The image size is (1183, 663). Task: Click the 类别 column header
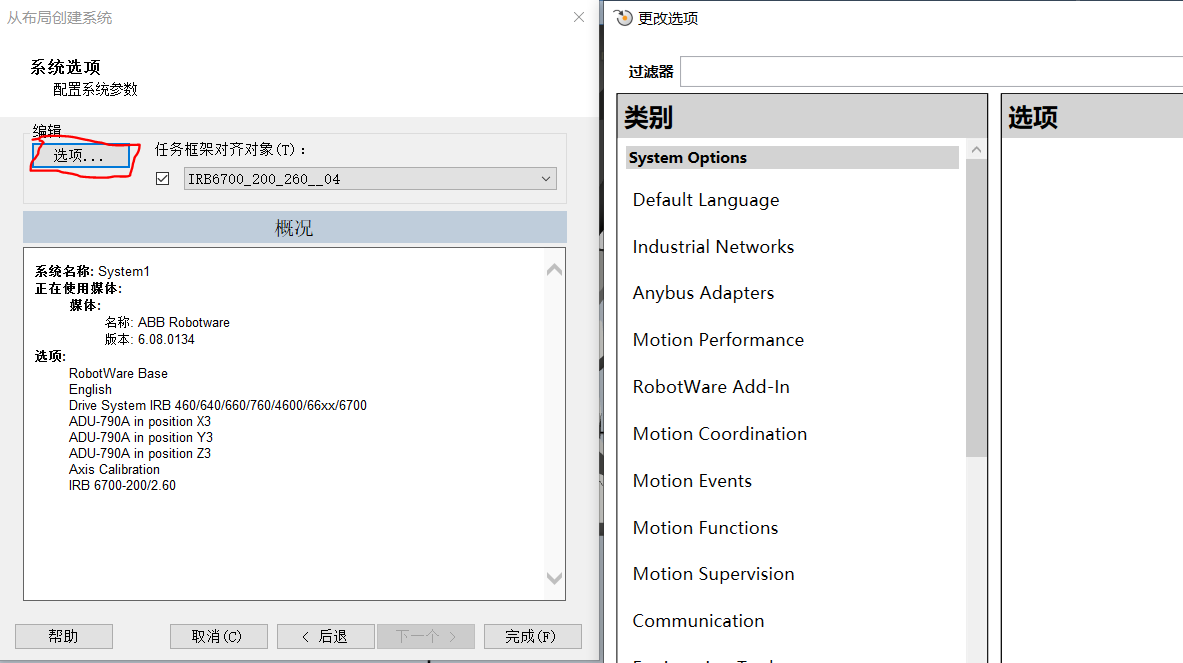(x=802, y=116)
